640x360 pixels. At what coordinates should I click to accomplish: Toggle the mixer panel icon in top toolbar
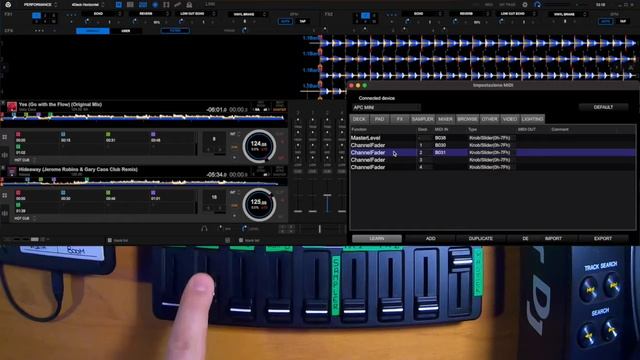(143, 5)
